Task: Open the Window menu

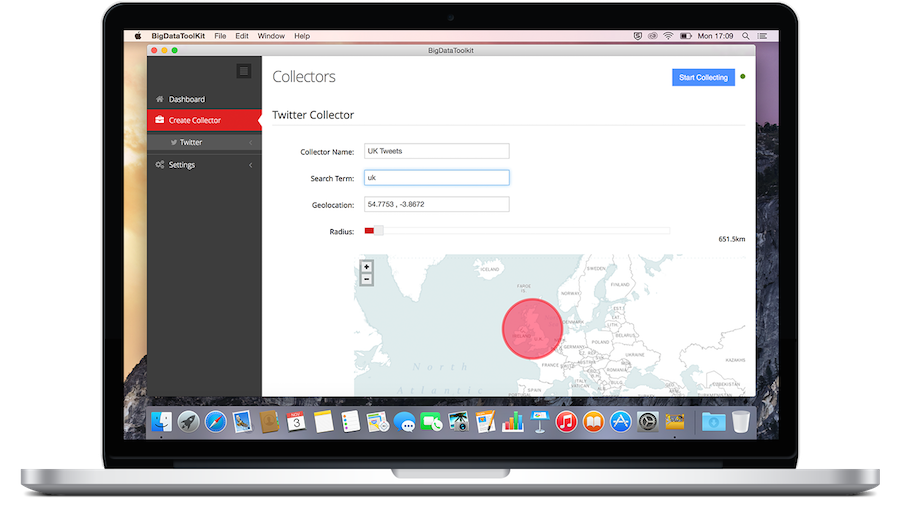Action: click(271, 36)
